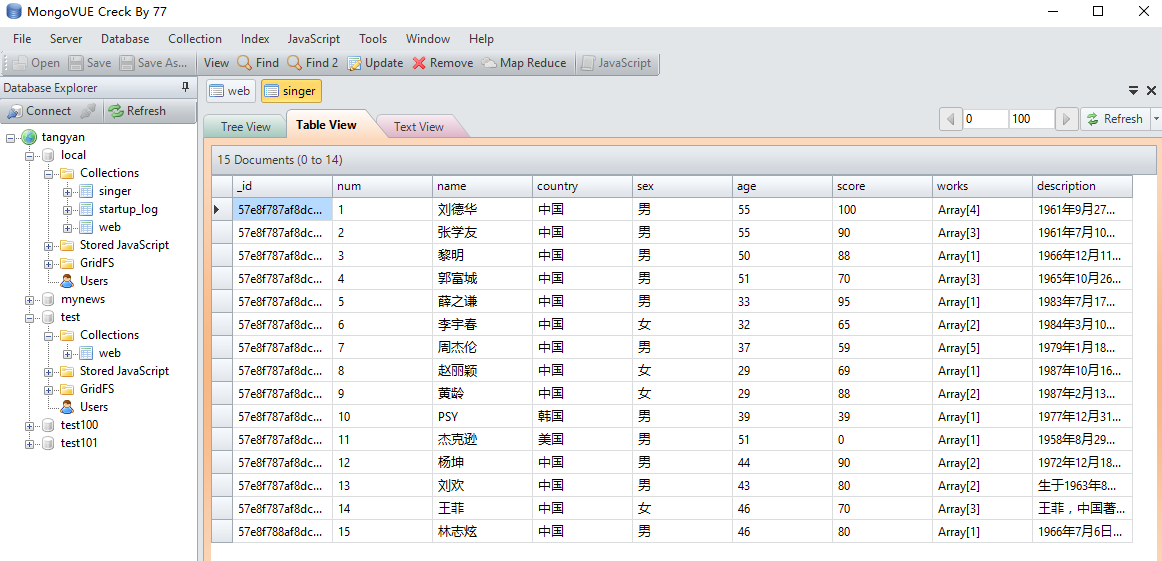
Task: Click Refresh in Database Explorer panel
Action: 136,111
